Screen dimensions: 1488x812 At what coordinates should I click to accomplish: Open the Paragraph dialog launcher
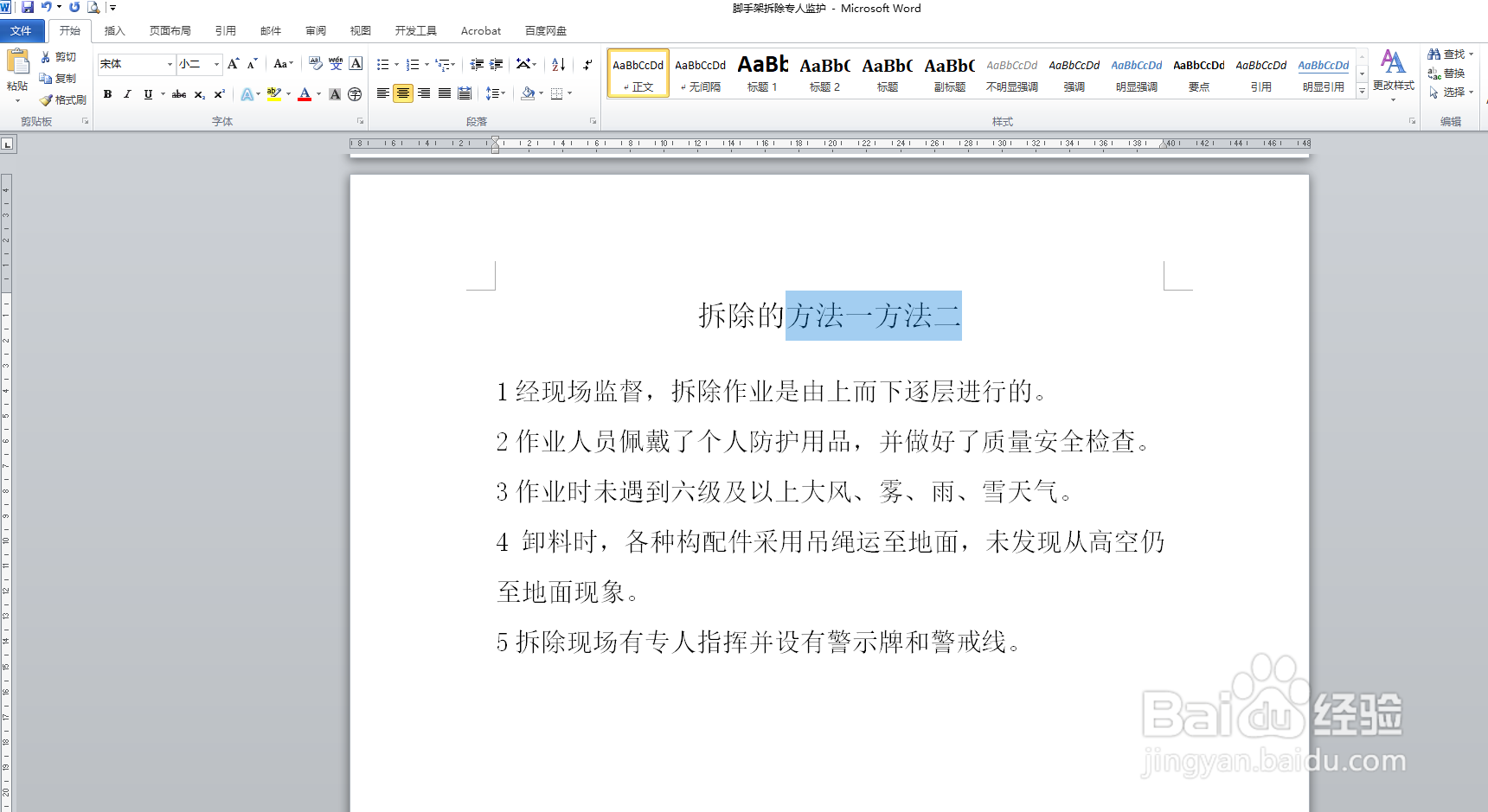coord(593,121)
